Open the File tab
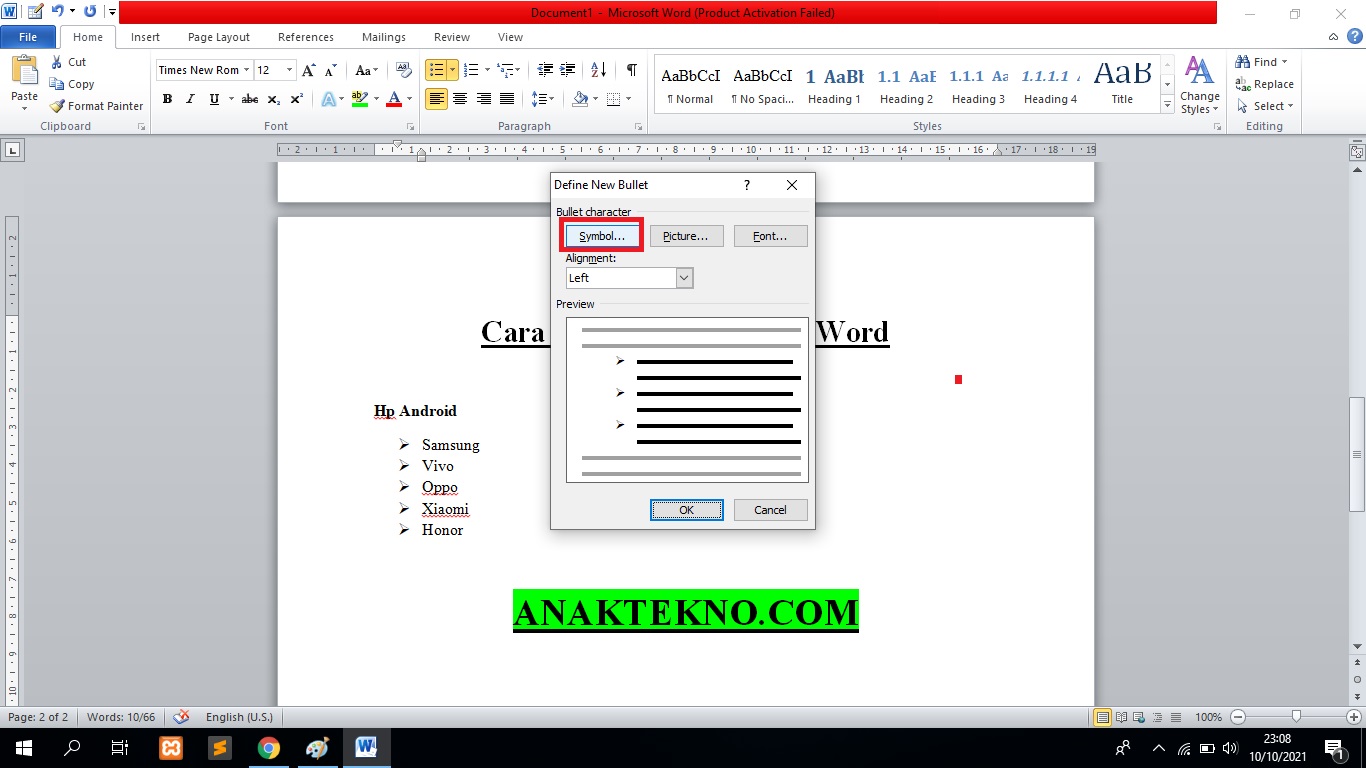This screenshot has width=1366, height=768. 28,37
